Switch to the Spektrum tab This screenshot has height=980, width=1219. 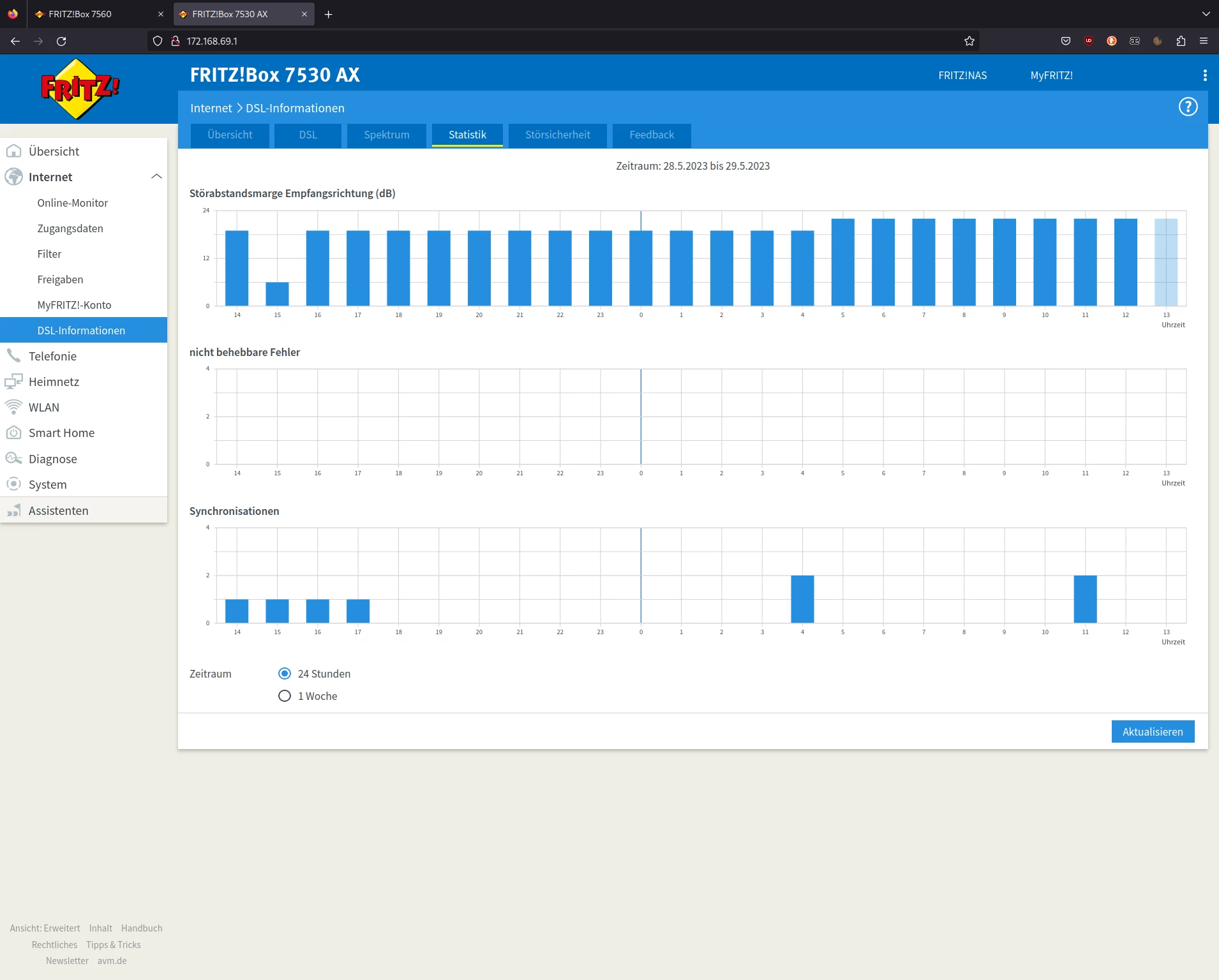(x=387, y=135)
